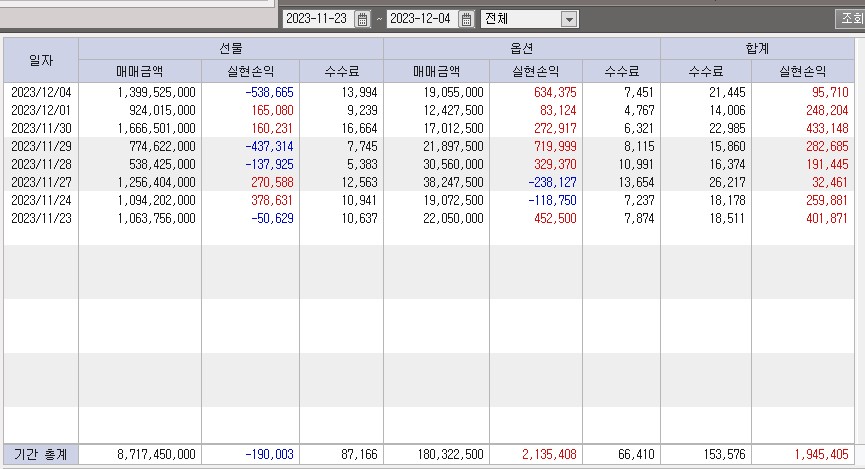Viewport: 865px width, 469px height.
Task: Click total profit value 95,710
Action: [x=830, y=92]
